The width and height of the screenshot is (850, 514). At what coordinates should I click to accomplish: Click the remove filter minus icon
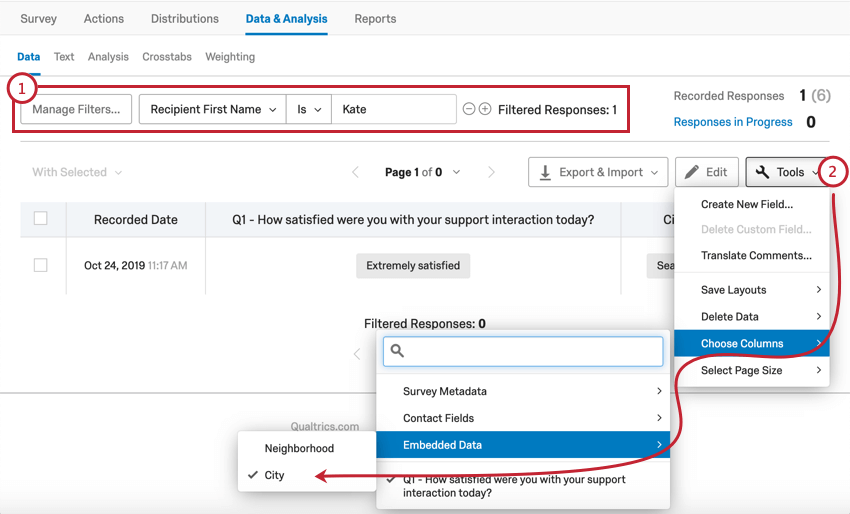469,109
